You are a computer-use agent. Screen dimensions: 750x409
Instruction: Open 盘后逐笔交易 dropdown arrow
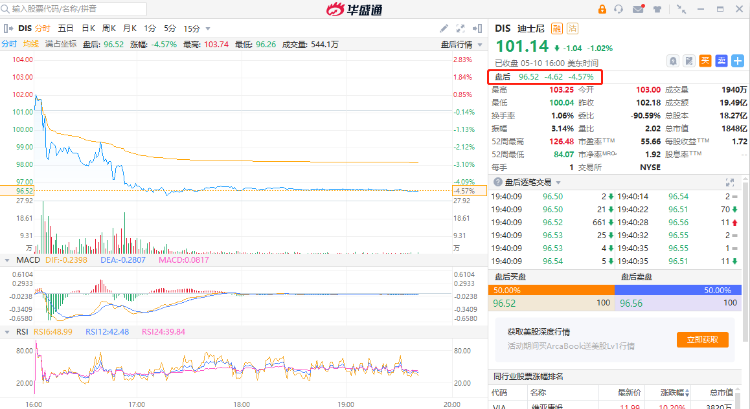[558, 183]
